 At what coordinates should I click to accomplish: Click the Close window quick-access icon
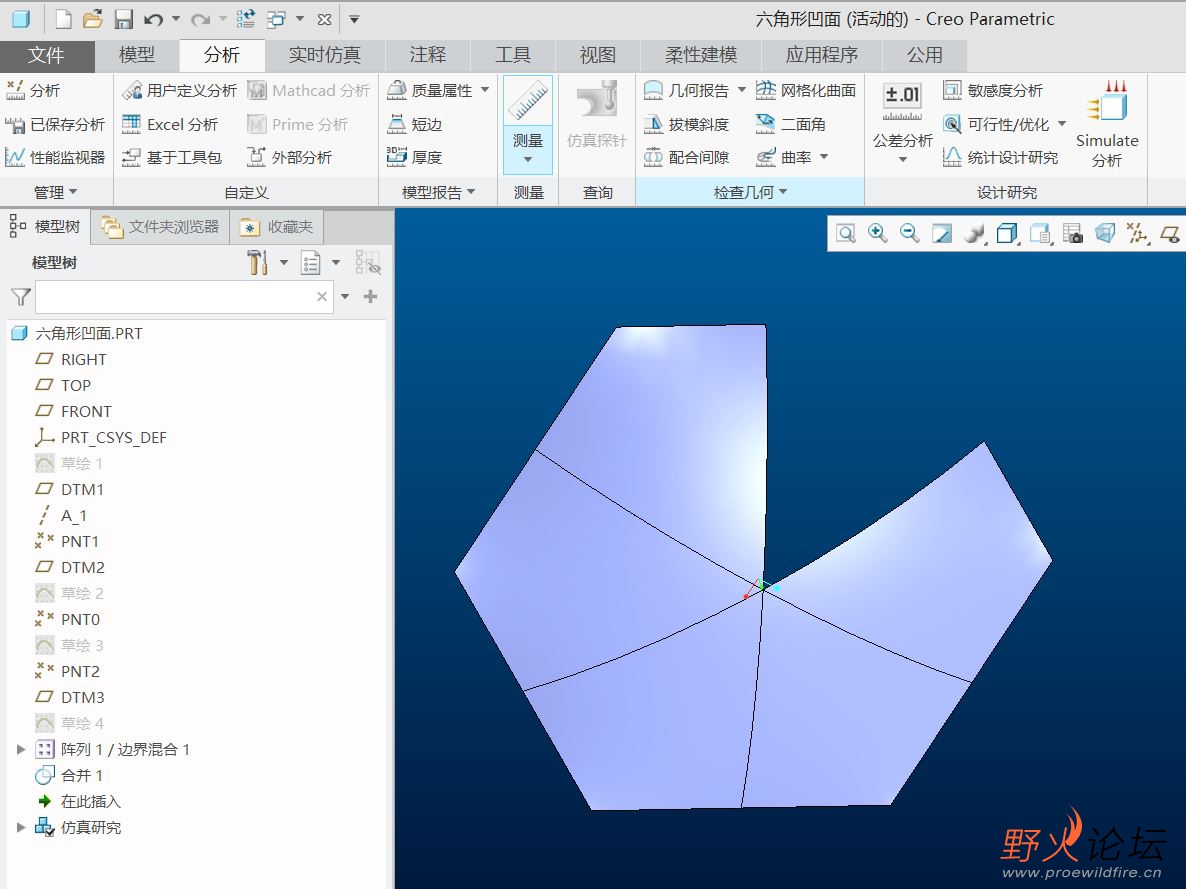pyautogui.click(x=324, y=20)
